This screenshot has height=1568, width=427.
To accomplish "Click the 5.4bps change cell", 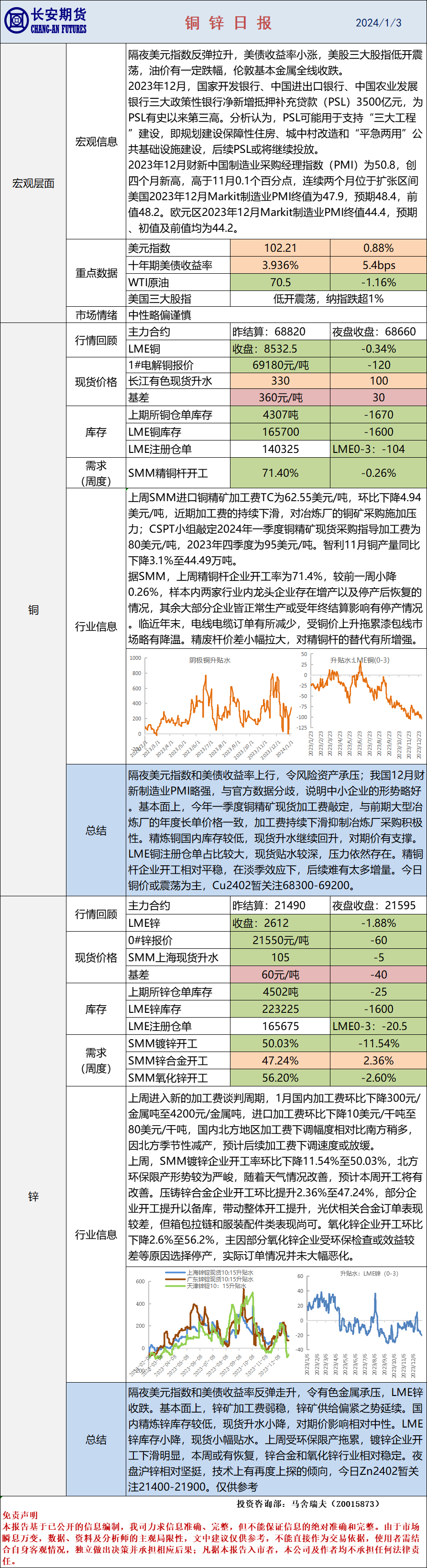I will click(378, 265).
